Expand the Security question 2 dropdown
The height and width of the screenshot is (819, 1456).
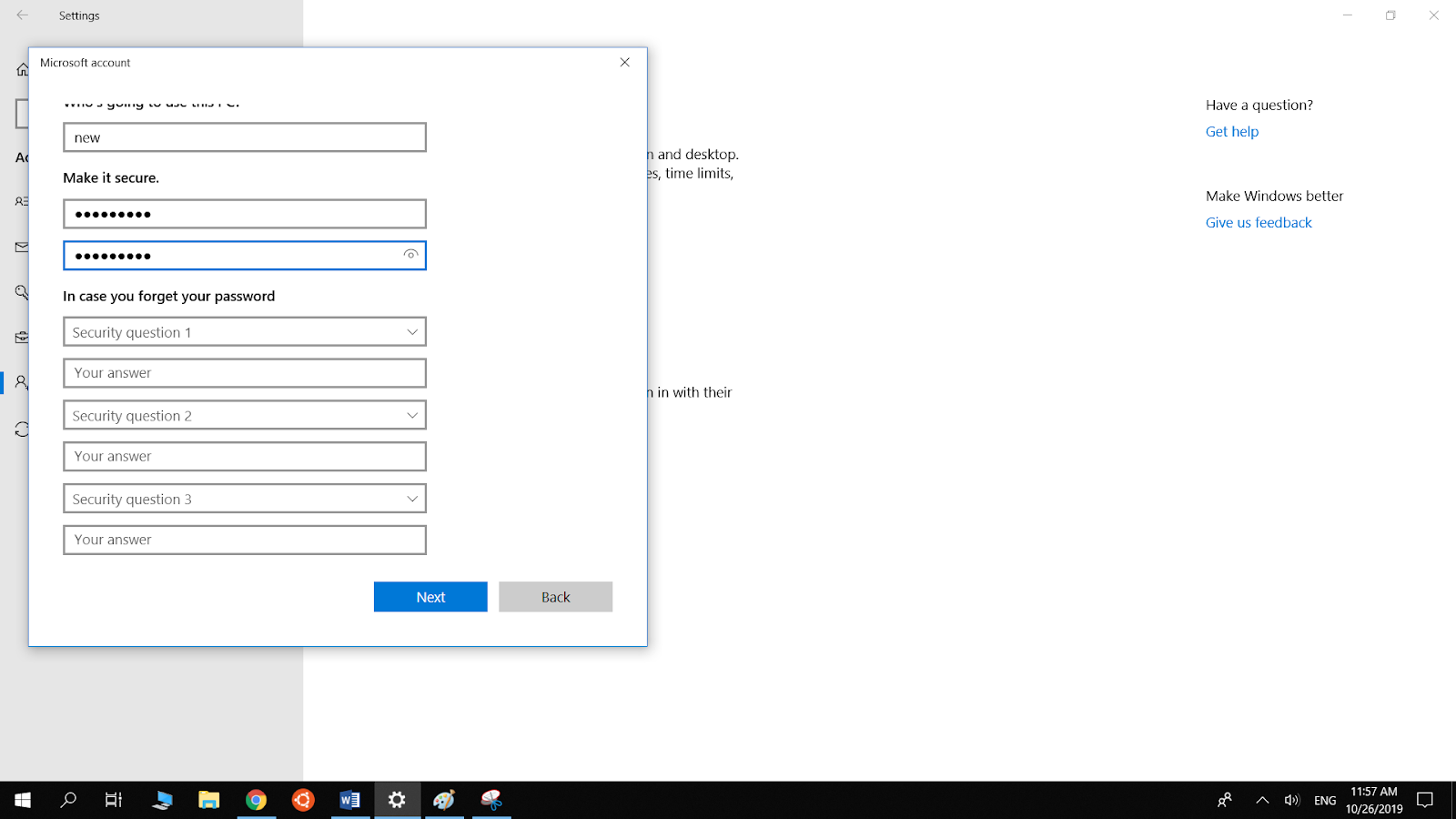pos(245,415)
